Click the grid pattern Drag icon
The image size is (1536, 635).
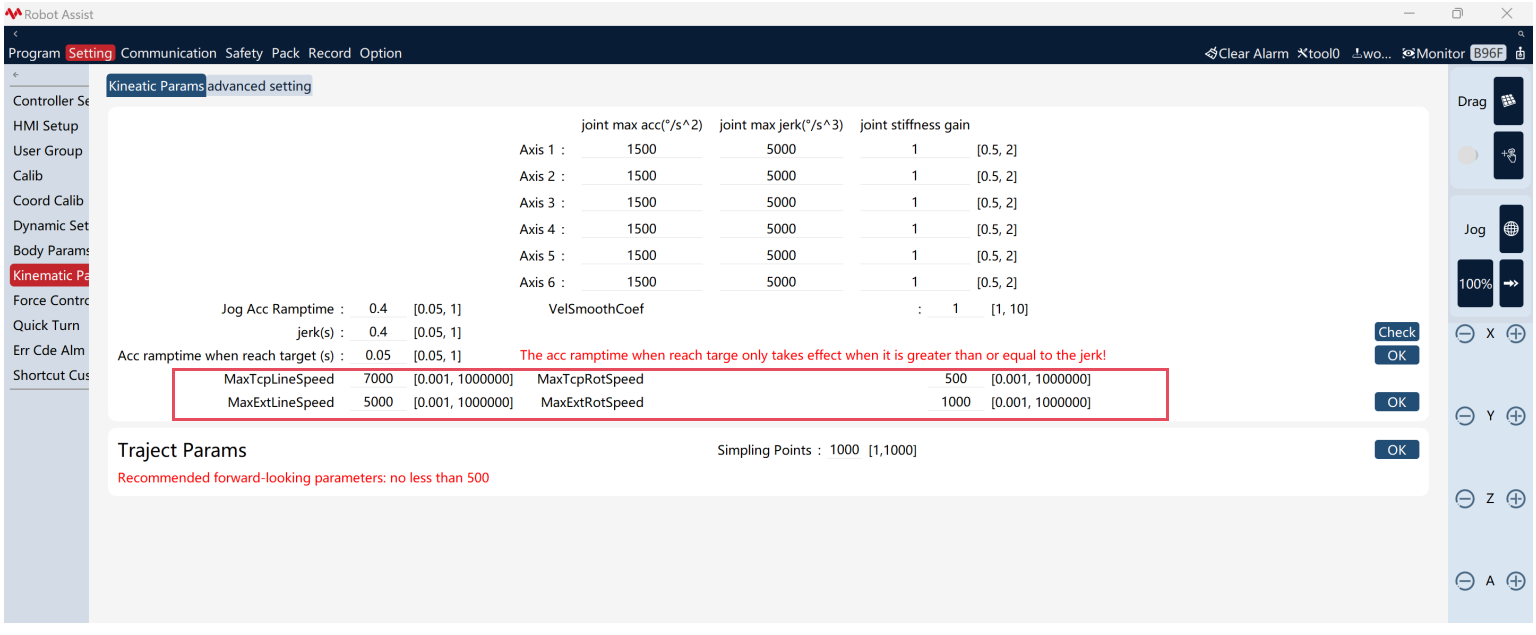(1508, 101)
